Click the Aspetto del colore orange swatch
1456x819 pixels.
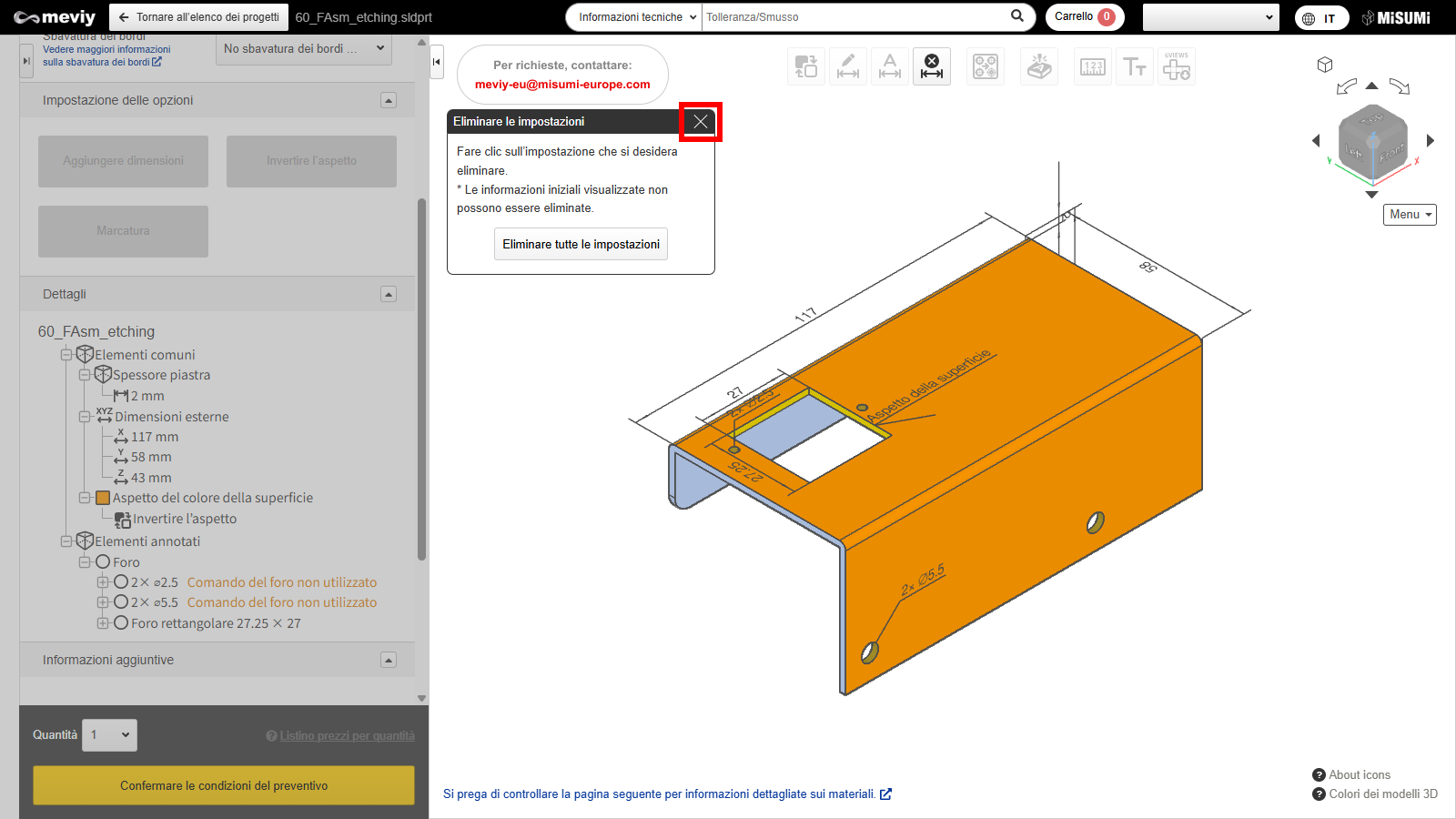click(103, 498)
